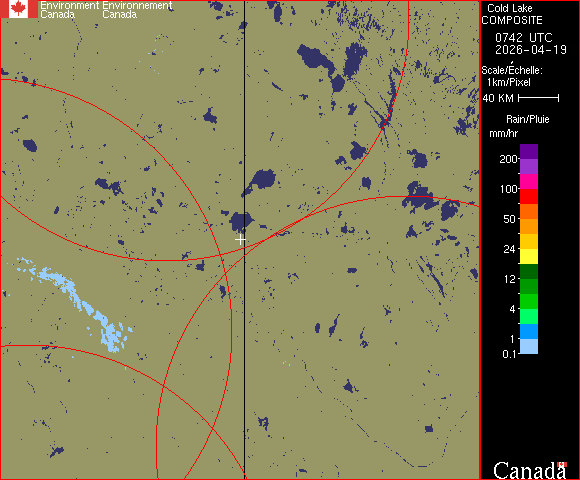Click the Cold Lake COMPOSITE title
Image resolution: width=580 pixels, height=480 pixels.
coord(512,14)
